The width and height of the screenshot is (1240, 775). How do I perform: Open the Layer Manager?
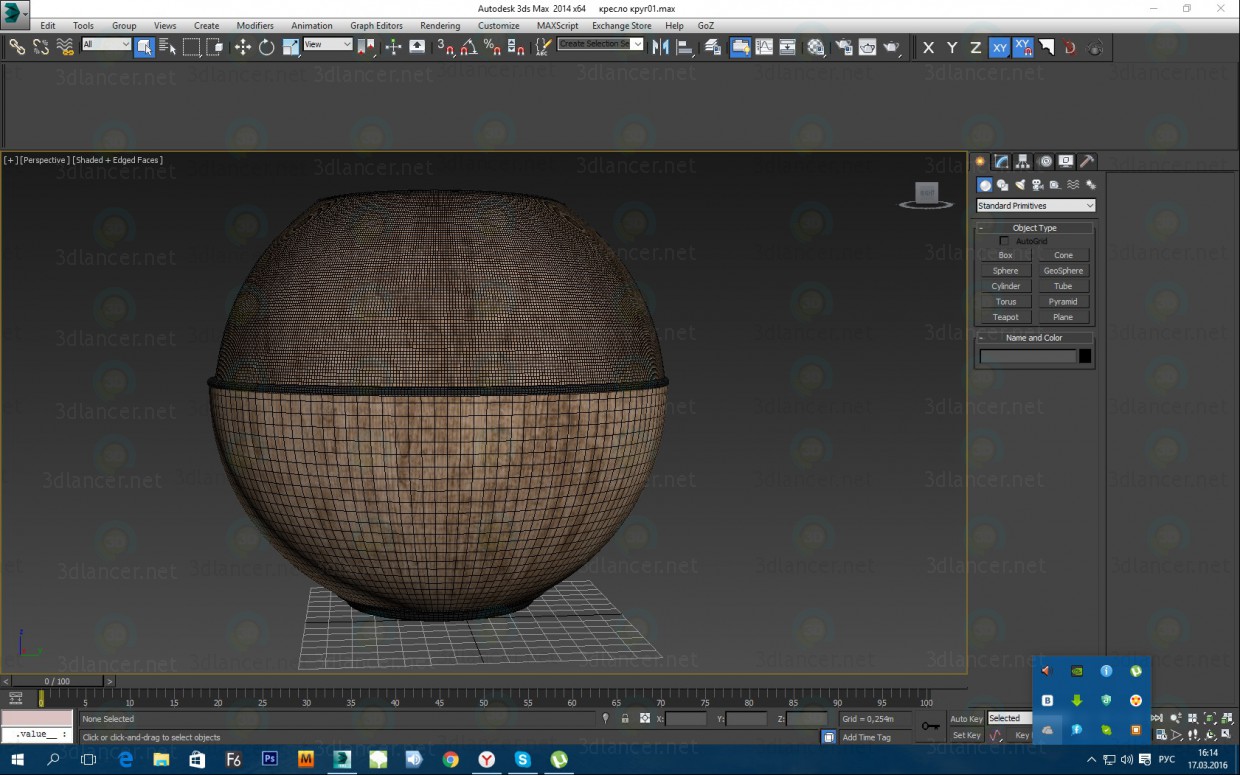[x=713, y=46]
